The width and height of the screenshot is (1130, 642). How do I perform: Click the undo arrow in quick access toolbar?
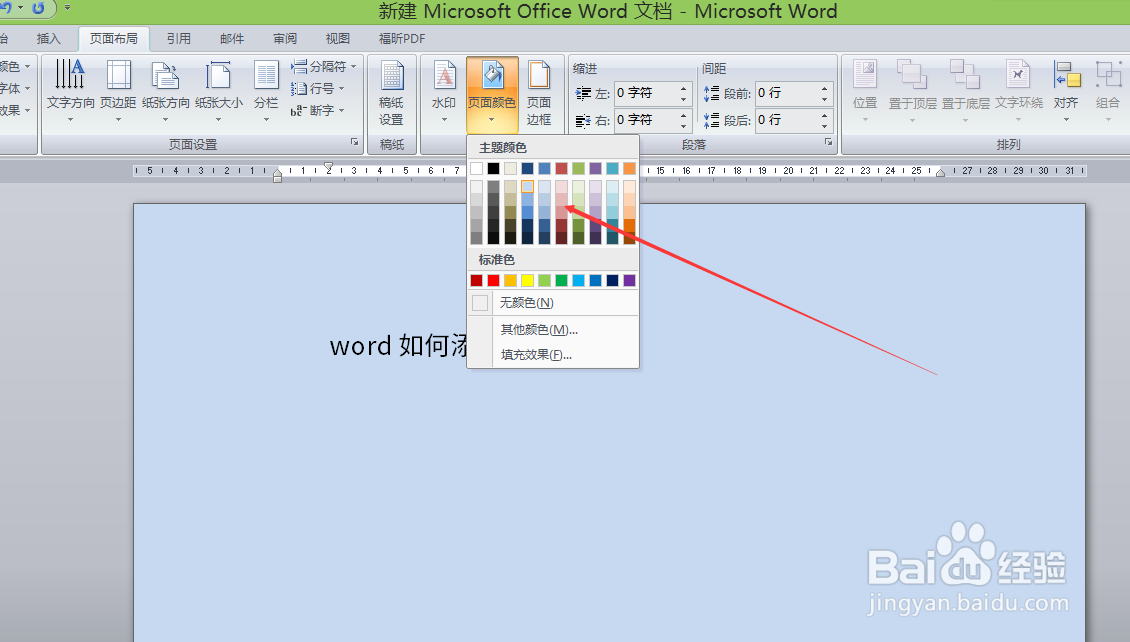point(6,8)
